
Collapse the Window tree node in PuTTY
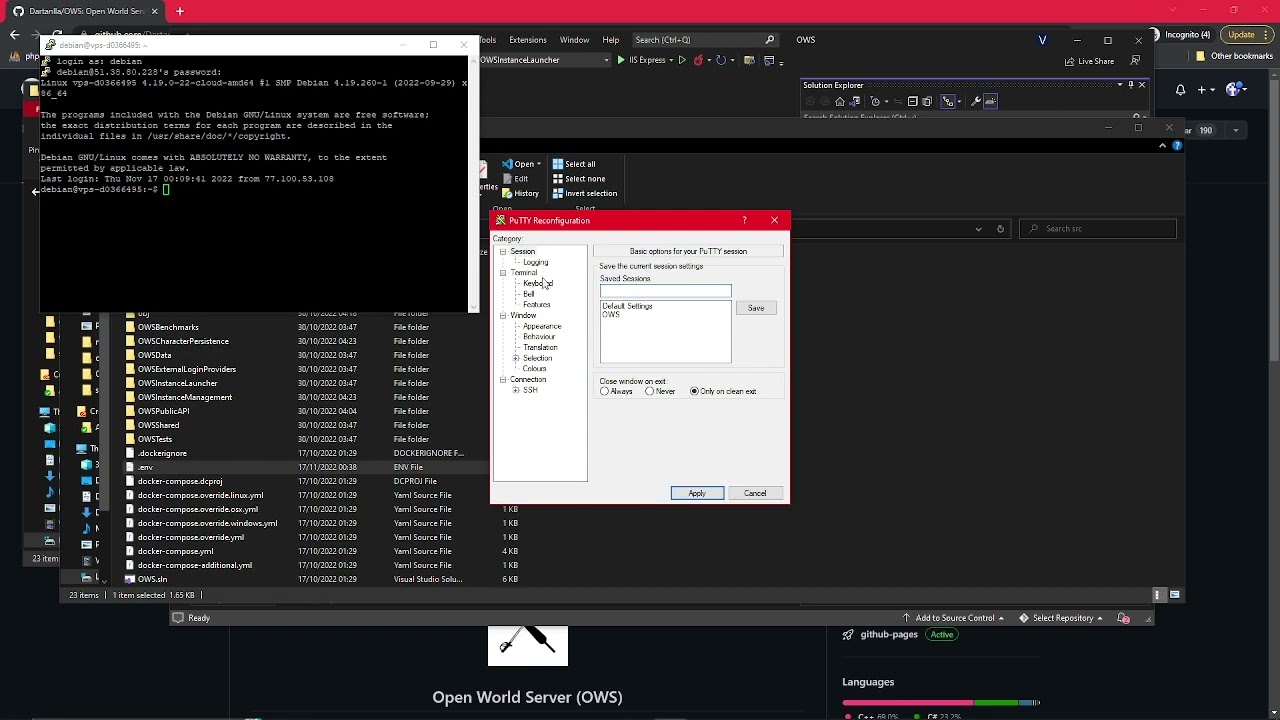click(x=503, y=316)
